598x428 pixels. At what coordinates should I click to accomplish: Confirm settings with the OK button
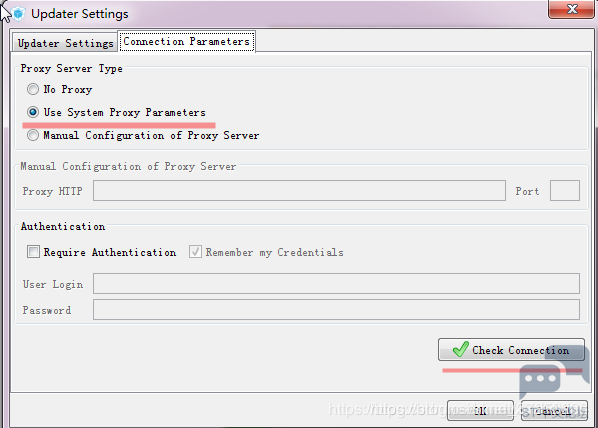pos(480,410)
